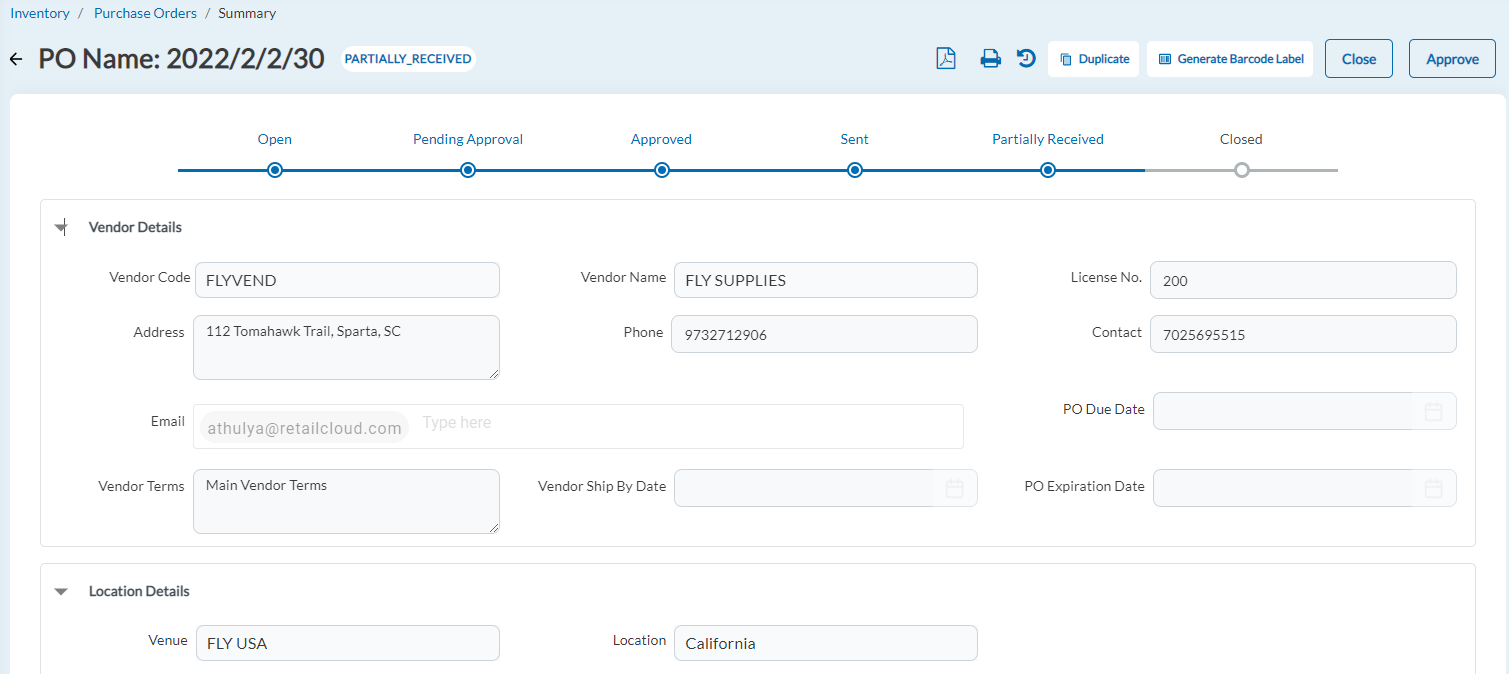
Task: Open the PO Due Date calendar picker
Action: click(x=1432, y=410)
